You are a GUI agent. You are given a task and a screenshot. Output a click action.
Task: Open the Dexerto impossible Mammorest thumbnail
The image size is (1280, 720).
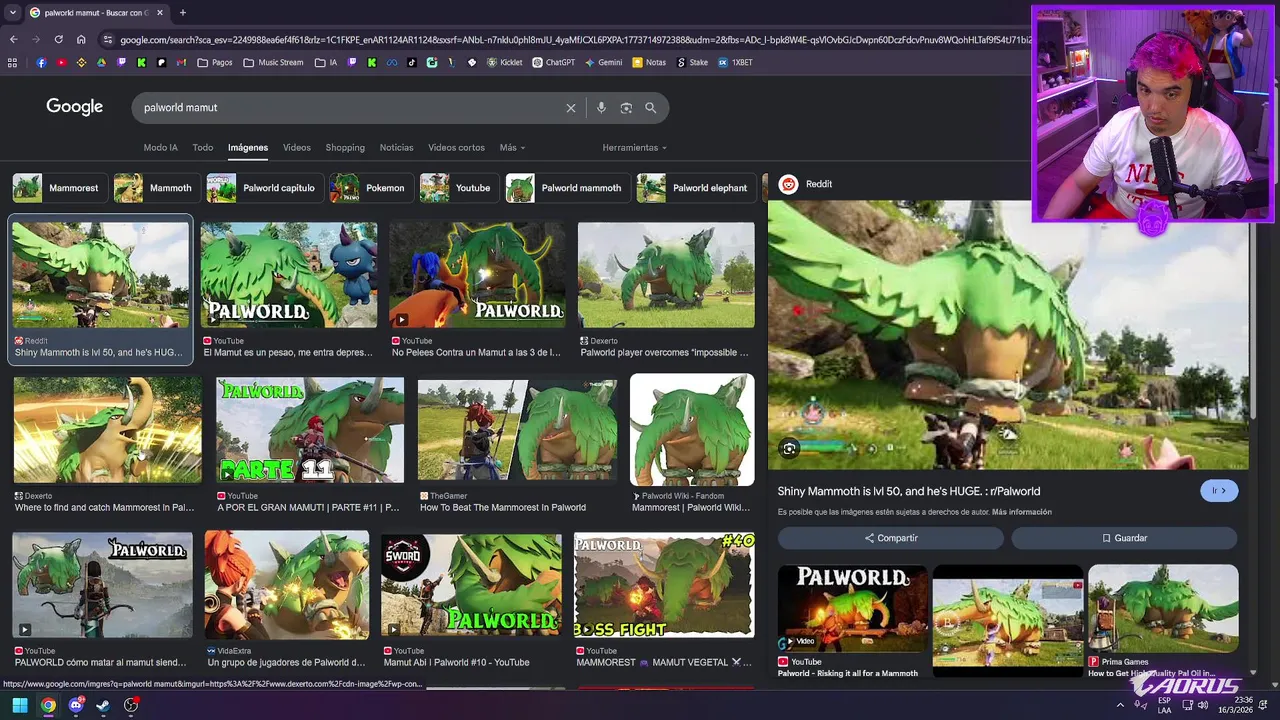click(666, 275)
